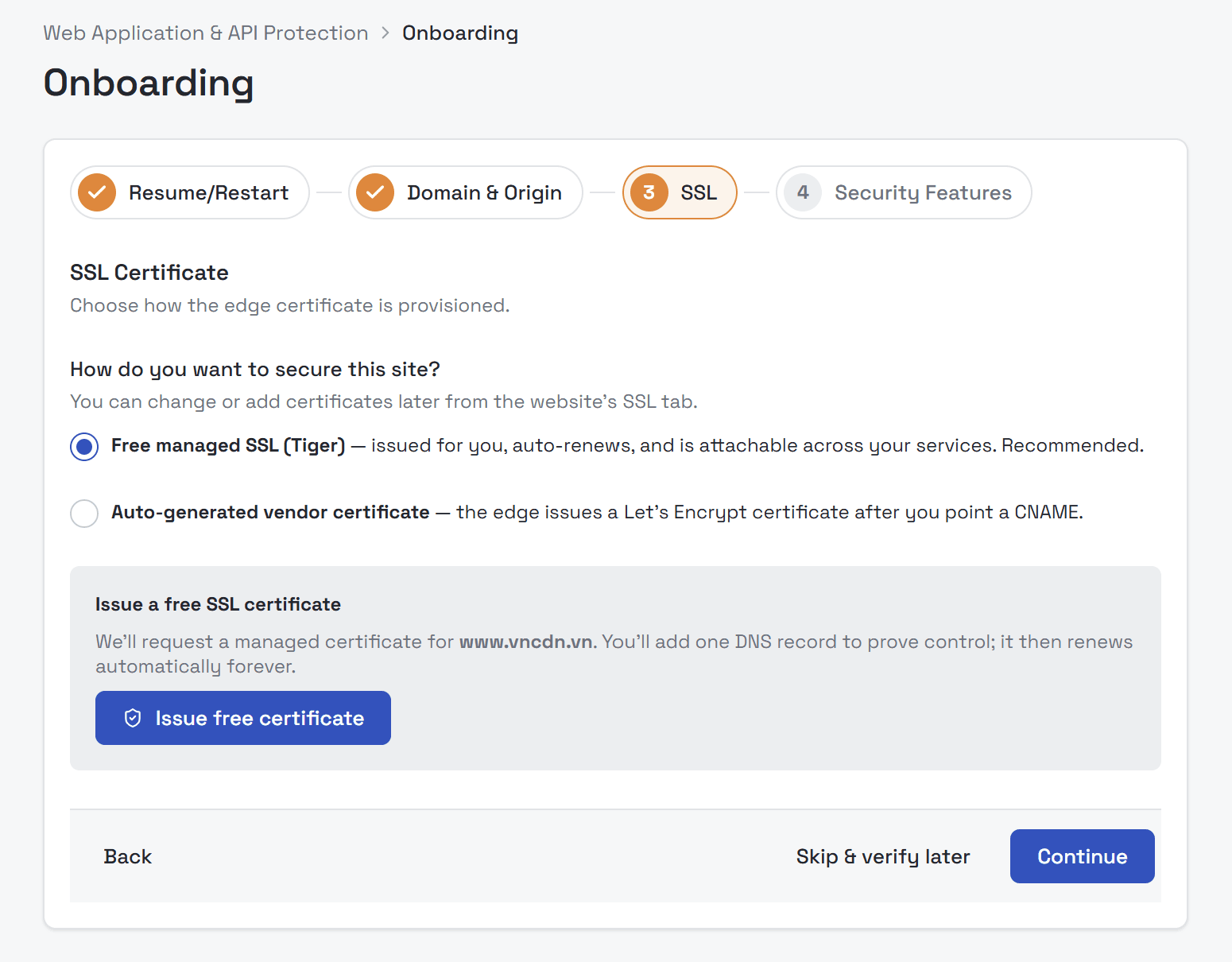
Task: Click the checkmark icon on Domain & Origin step
Action: tap(375, 192)
